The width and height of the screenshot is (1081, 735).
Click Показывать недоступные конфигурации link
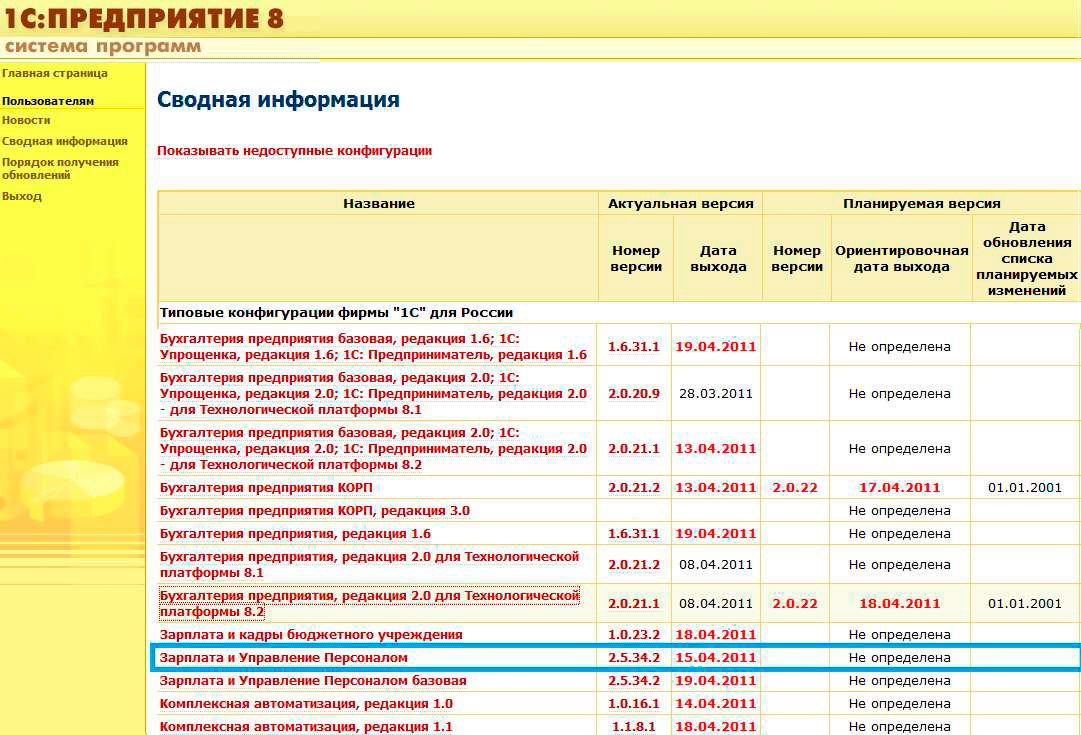coord(294,151)
